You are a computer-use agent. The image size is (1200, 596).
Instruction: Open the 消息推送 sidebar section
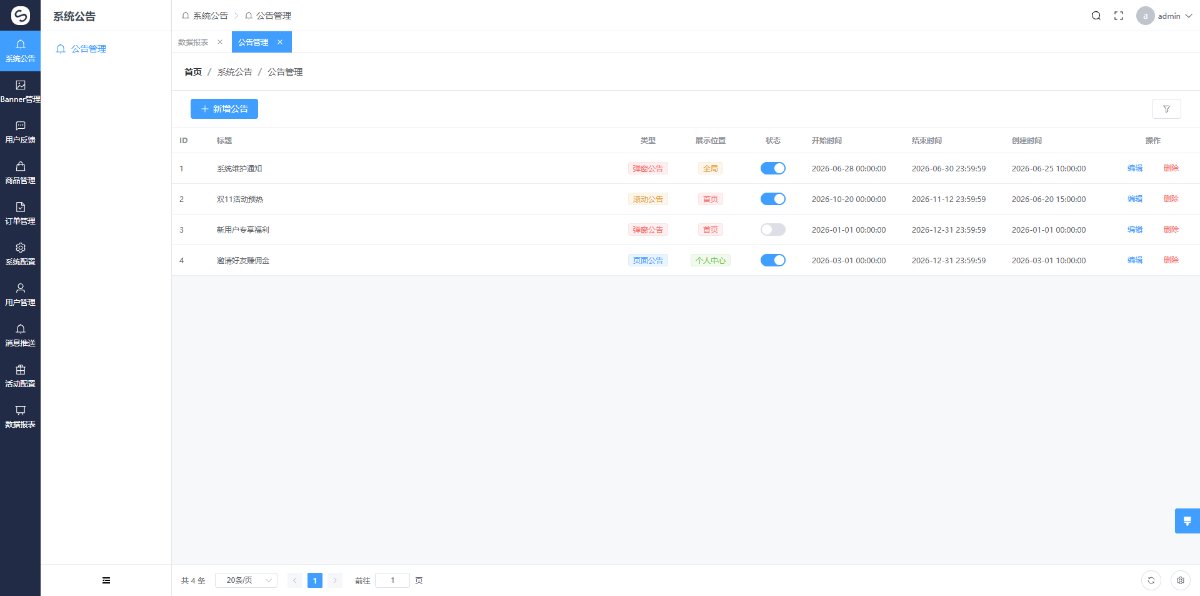(20, 335)
